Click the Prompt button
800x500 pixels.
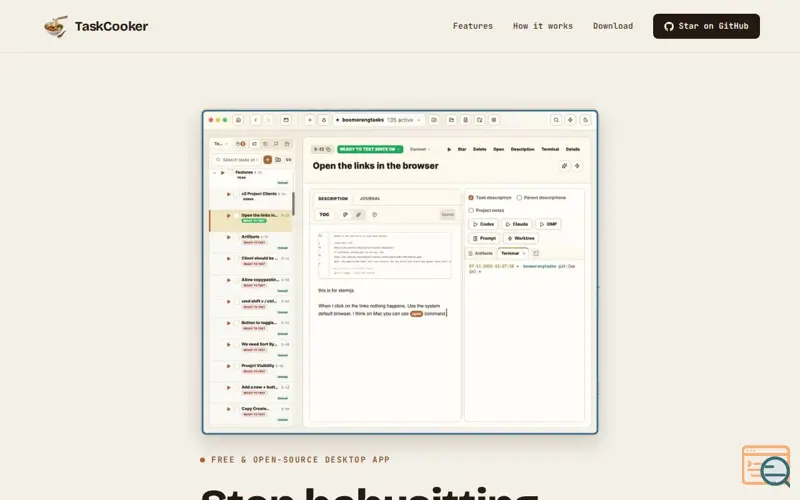[484, 238]
